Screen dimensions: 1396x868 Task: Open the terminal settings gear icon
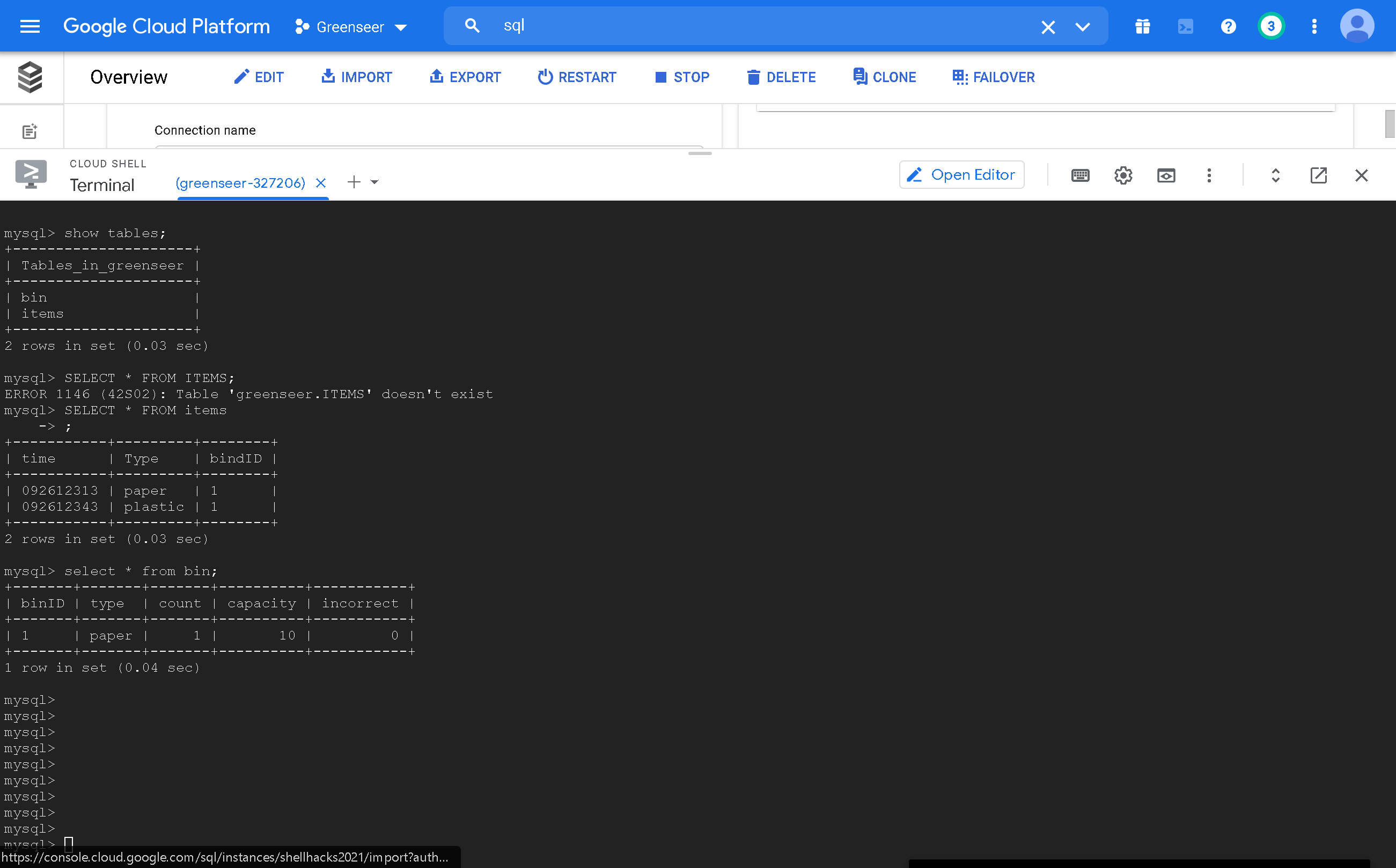click(x=1123, y=175)
